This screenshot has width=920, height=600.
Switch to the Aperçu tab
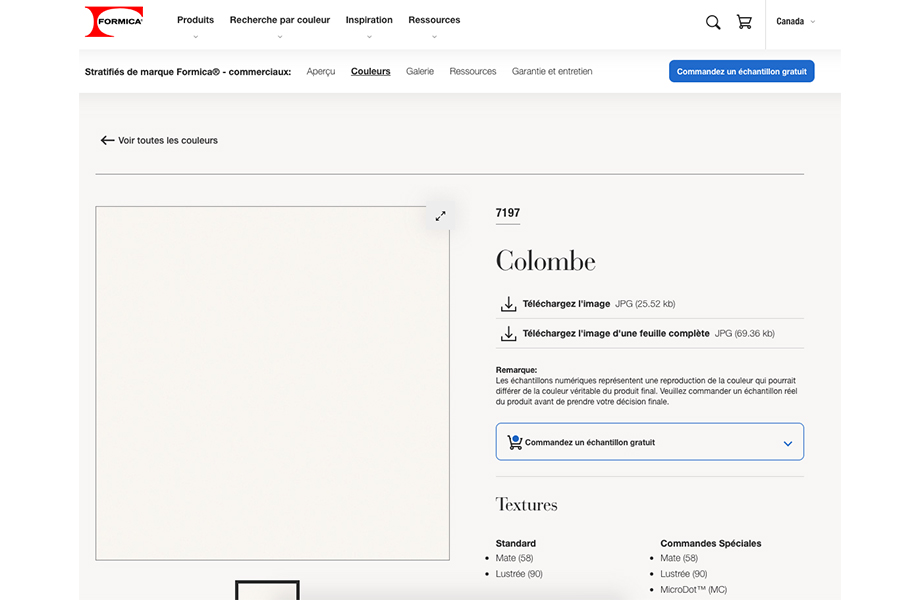coord(321,72)
